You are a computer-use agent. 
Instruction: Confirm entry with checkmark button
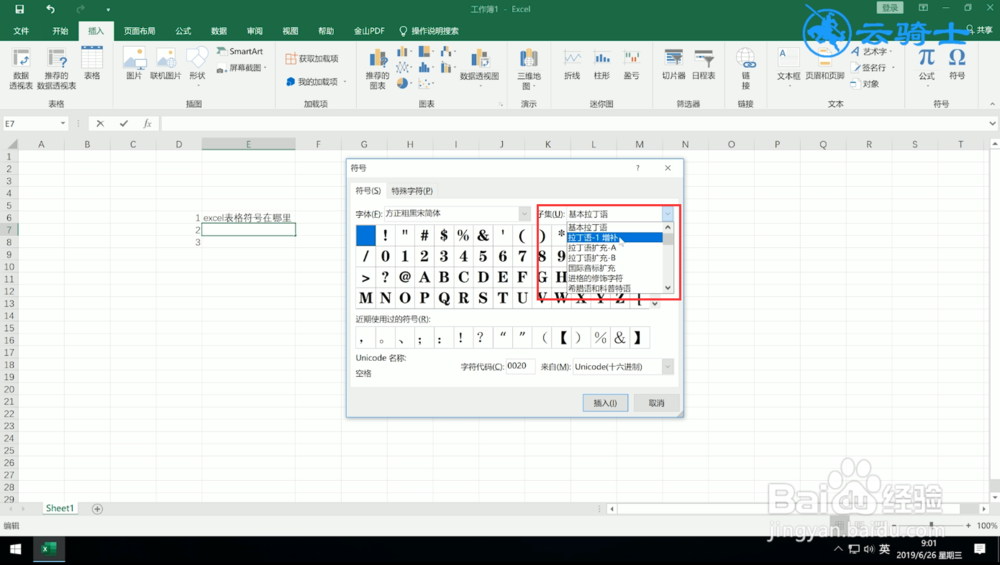point(124,124)
